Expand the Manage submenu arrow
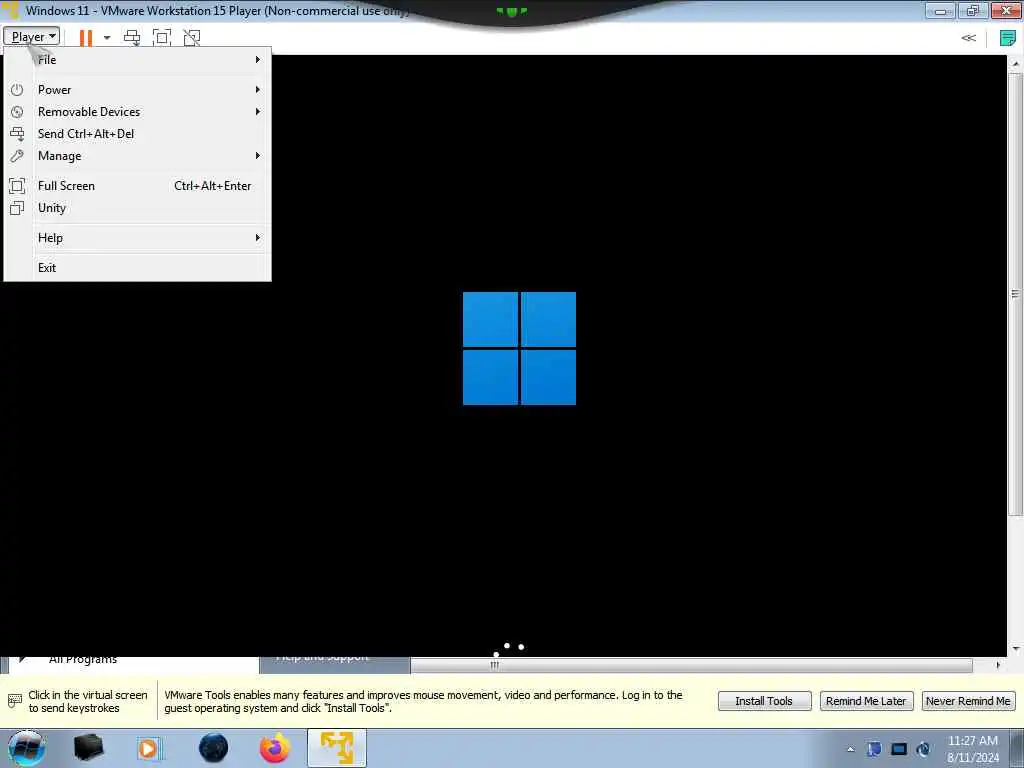1024x768 pixels. (258, 155)
